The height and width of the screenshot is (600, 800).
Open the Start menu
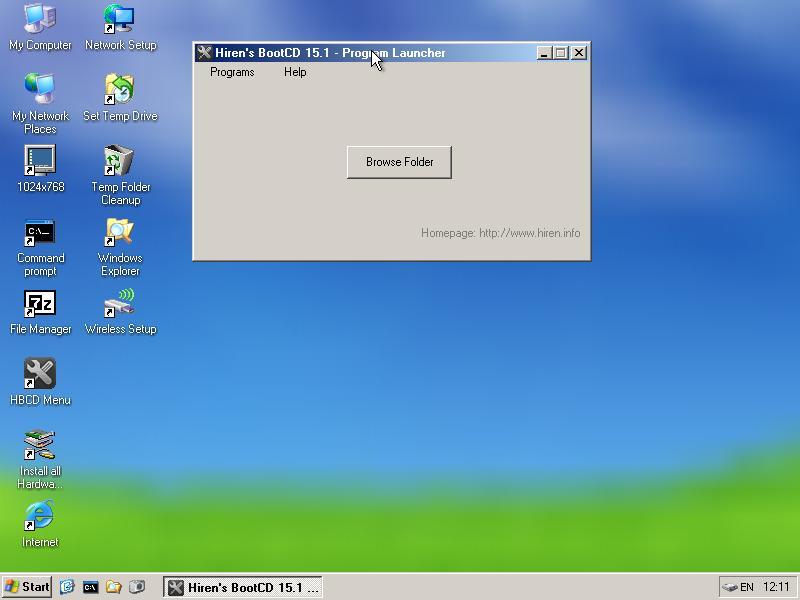pyautogui.click(x=27, y=587)
